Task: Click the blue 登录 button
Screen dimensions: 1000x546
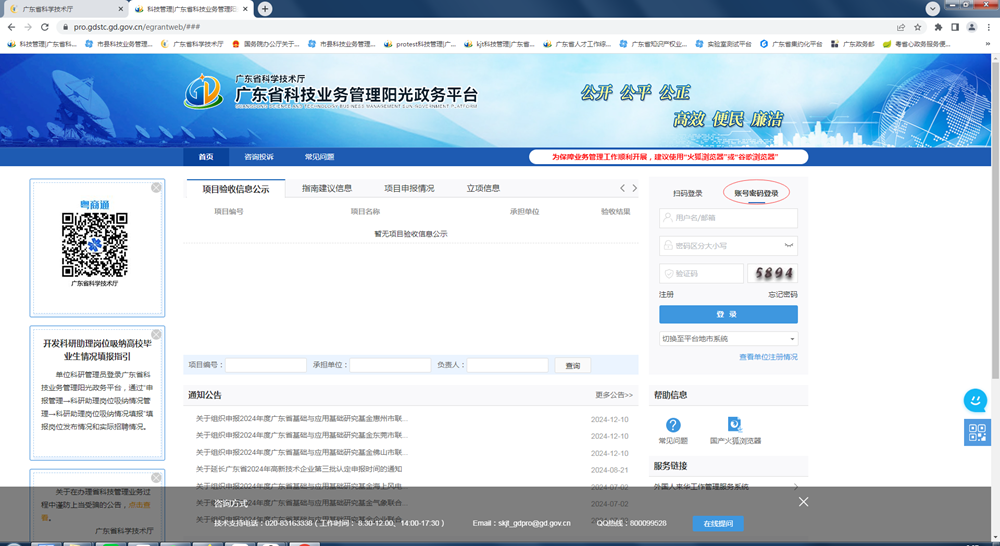Action: pyautogui.click(x=728, y=314)
